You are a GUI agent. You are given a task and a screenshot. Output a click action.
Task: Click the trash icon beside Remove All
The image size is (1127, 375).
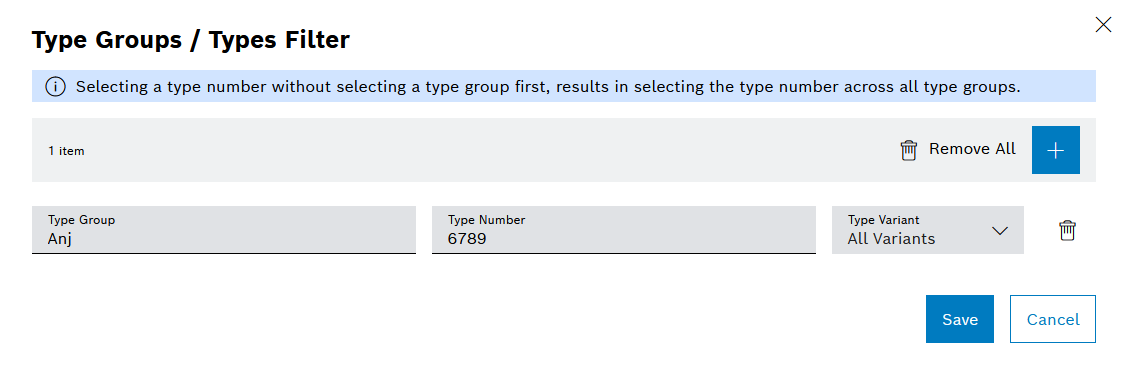point(908,150)
